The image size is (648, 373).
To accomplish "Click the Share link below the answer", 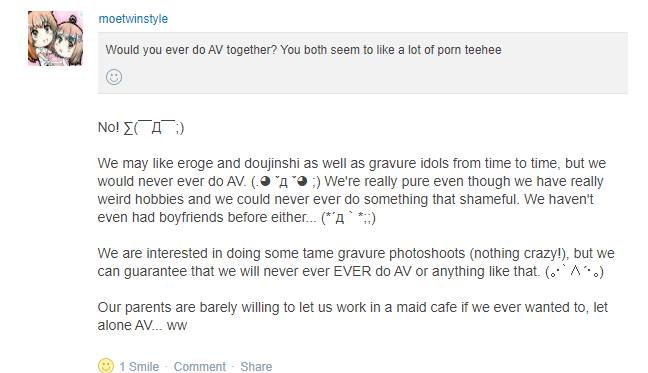I will (x=256, y=366).
